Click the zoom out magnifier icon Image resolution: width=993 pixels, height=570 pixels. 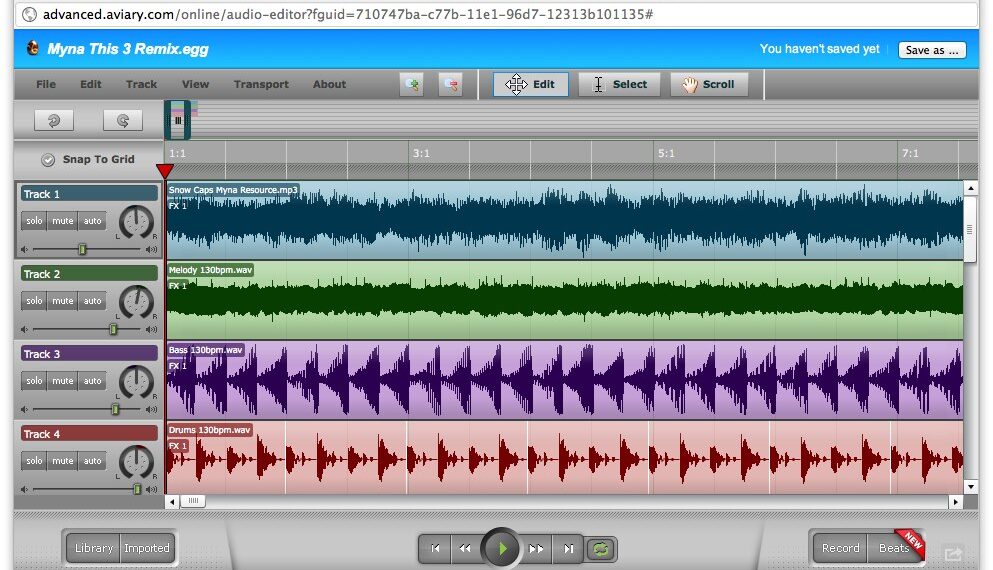click(450, 85)
